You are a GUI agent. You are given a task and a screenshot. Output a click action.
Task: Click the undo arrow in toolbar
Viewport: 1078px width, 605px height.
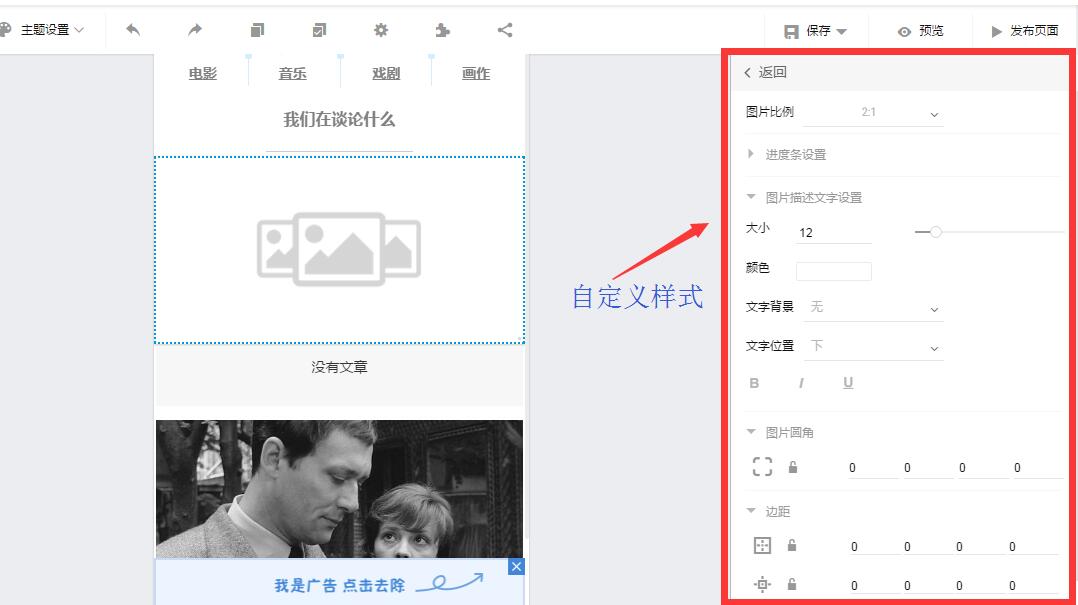(x=133, y=30)
